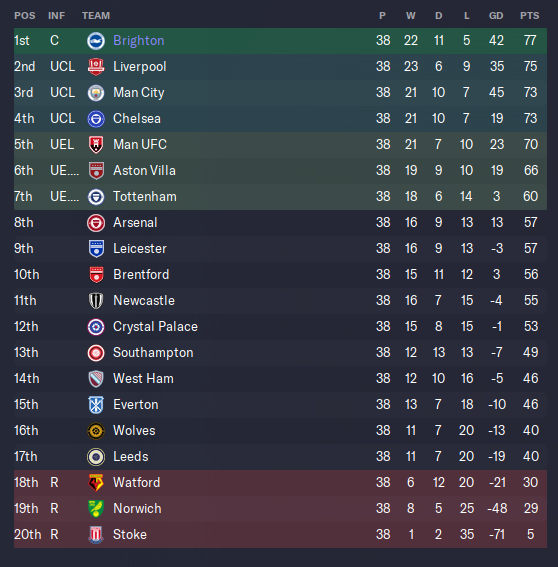The width and height of the screenshot is (558, 567).
Task: Click the Norwich canary badge icon
Action: [96, 508]
